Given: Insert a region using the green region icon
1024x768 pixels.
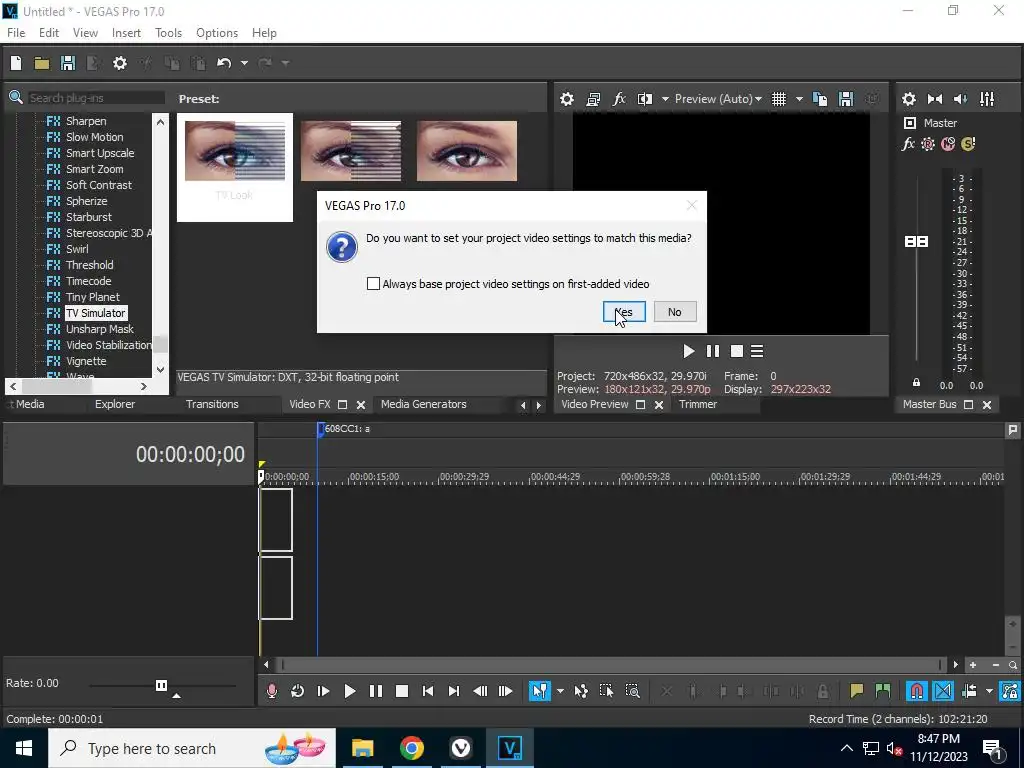Looking at the screenshot, I should pos(882,691).
